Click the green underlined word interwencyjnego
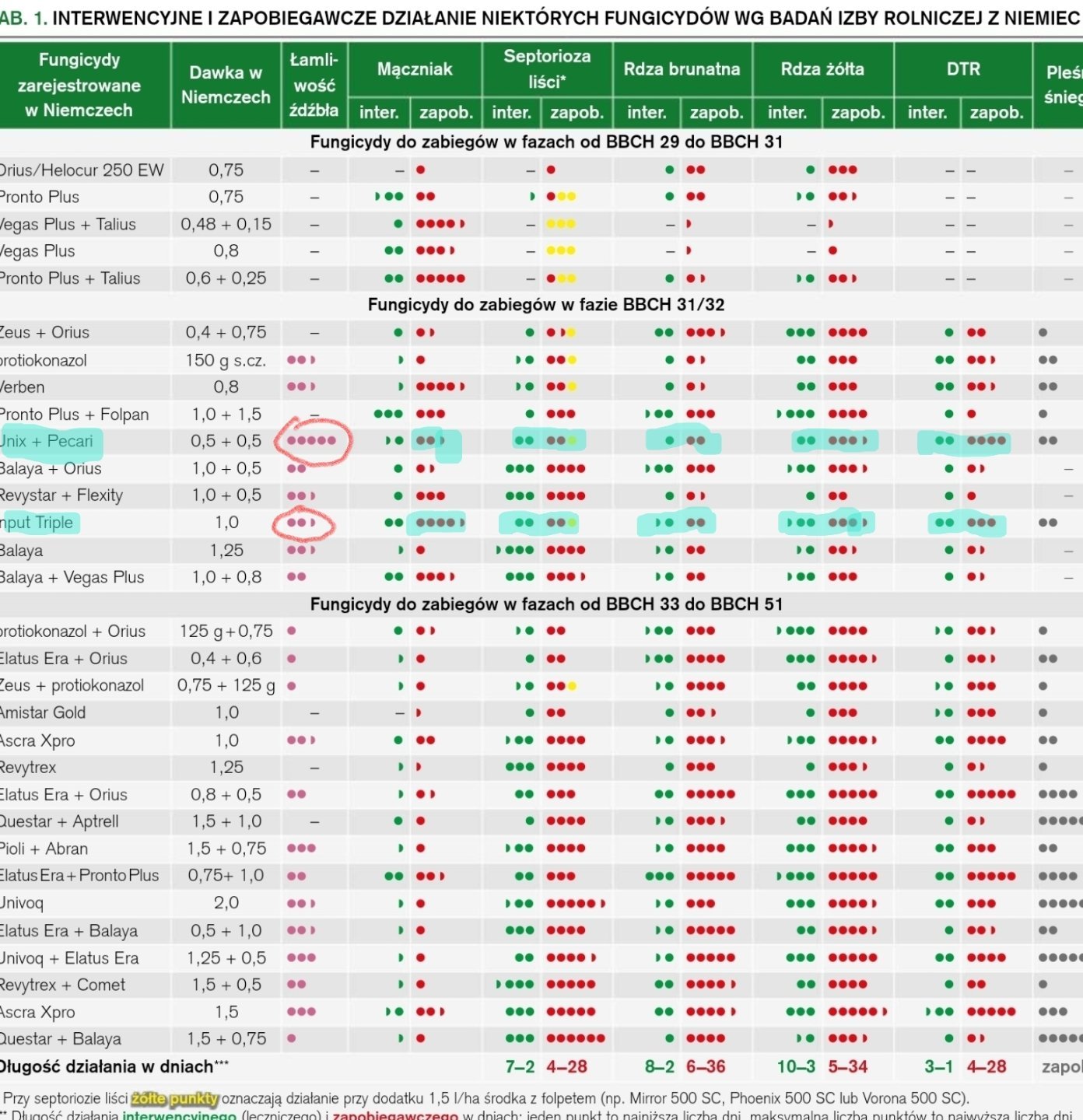The height and width of the screenshot is (1120, 1083). [x=179, y=1115]
